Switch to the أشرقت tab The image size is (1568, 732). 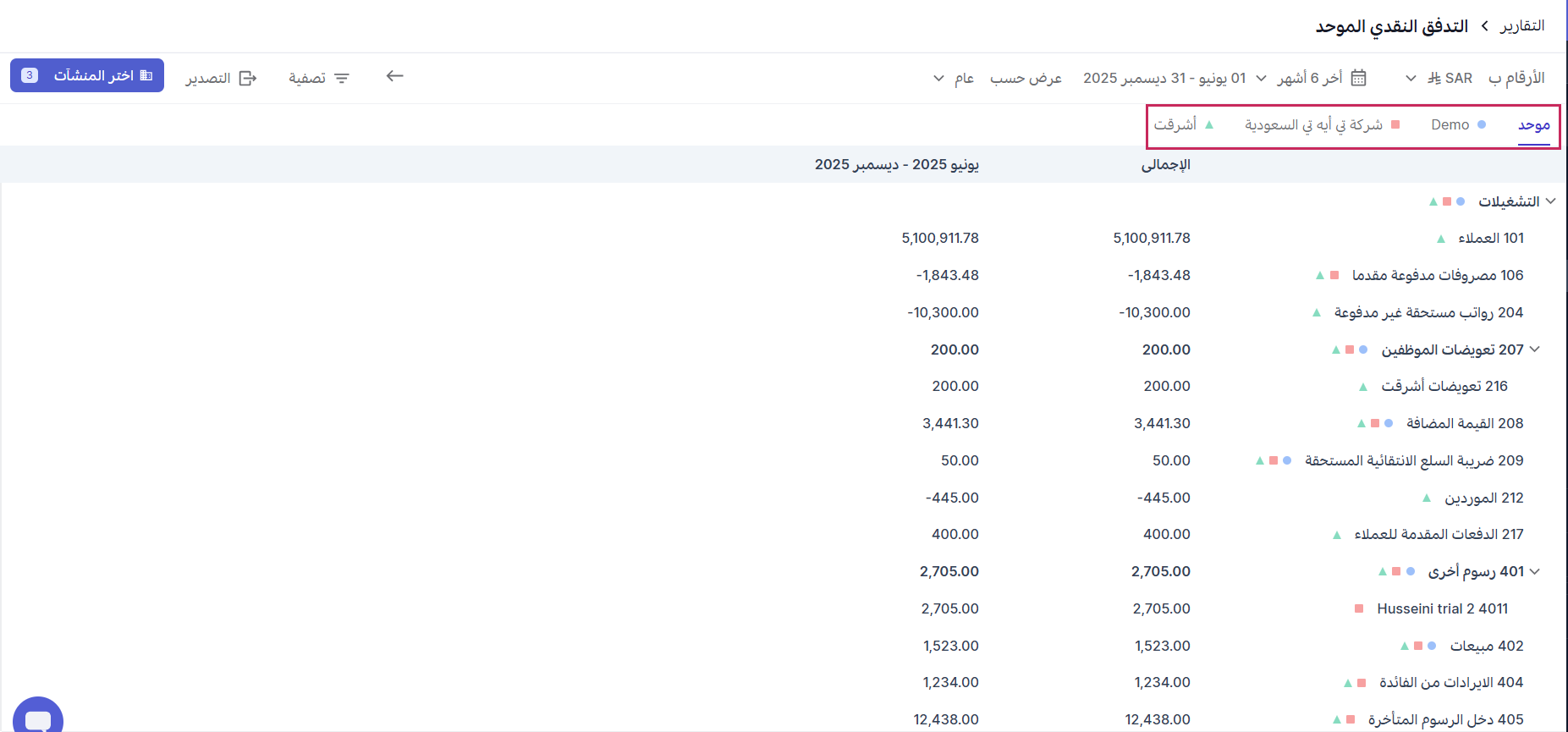1175,124
